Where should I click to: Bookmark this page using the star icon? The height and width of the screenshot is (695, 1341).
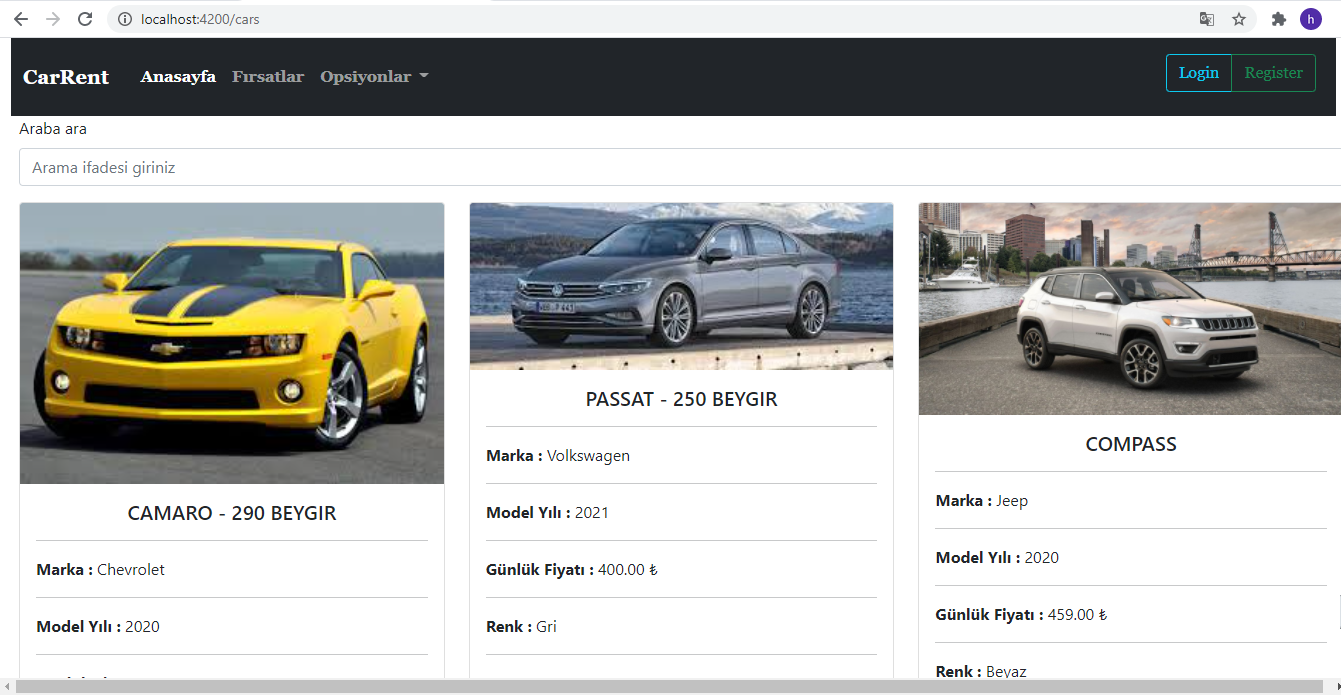click(x=1239, y=18)
